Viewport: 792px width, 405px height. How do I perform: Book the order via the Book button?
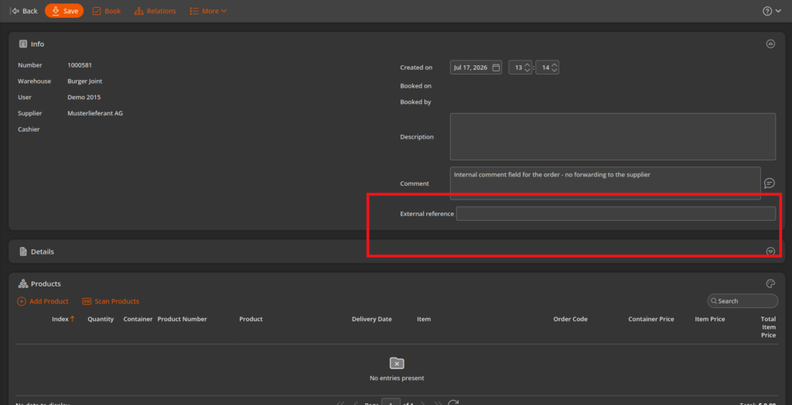(107, 11)
